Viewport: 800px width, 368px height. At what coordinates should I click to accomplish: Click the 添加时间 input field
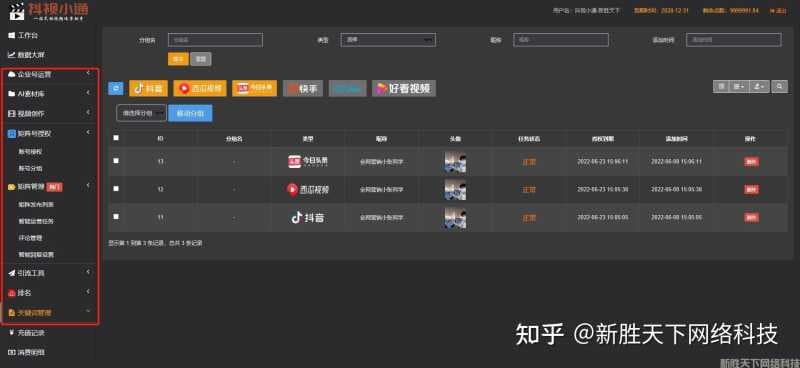(x=734, y=40)
